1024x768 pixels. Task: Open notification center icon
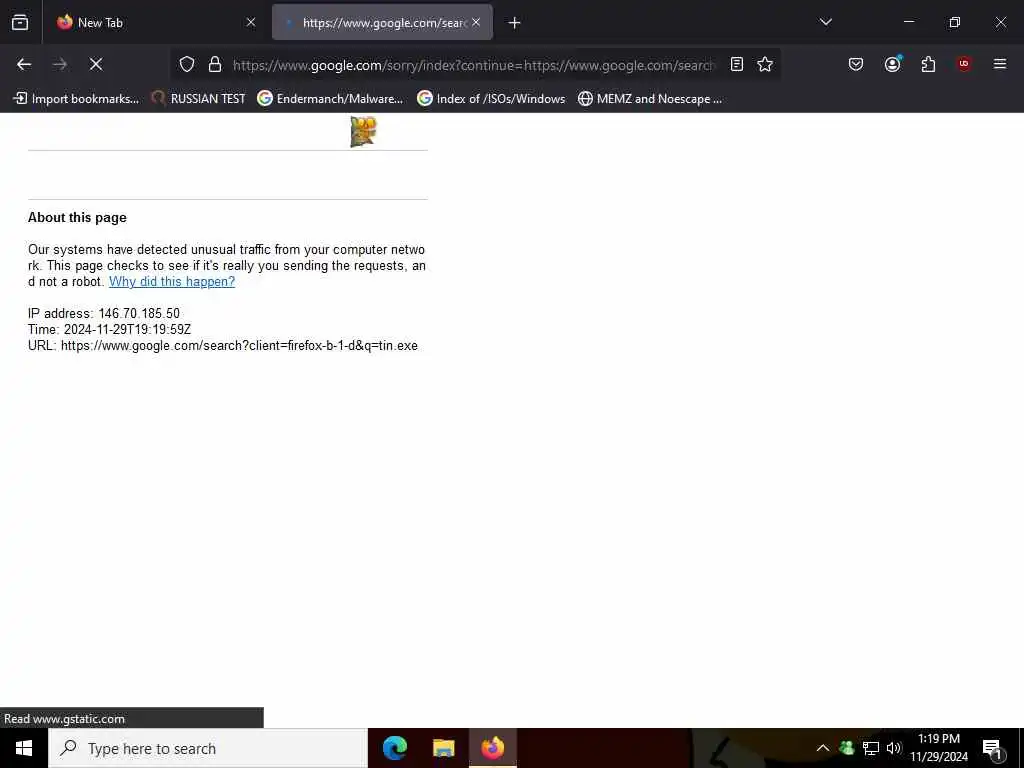coord(993,749)
